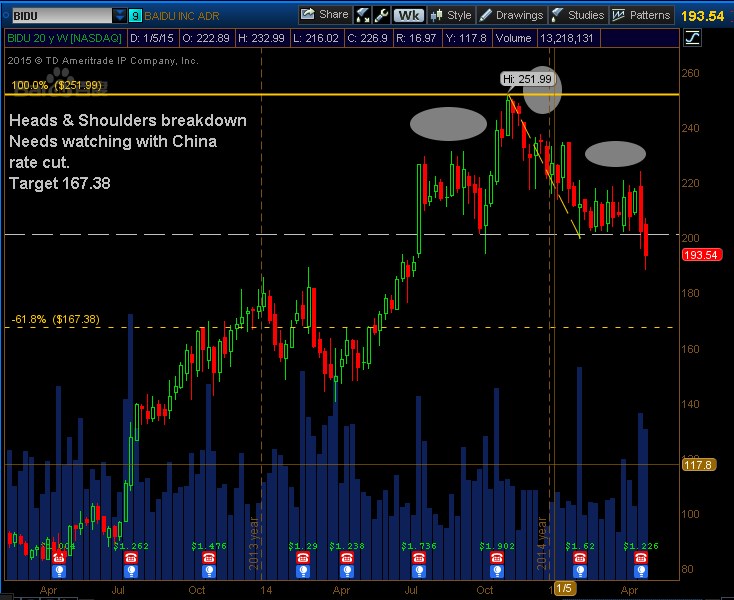This screenshot has width=734, height=600.
Task: Click the blue bulb icon under $1.226
Action: click(x=641, y=571)
